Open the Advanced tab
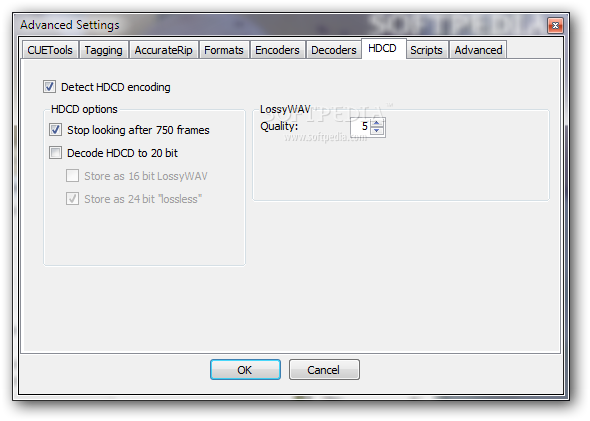 click(x=478, y=50)
